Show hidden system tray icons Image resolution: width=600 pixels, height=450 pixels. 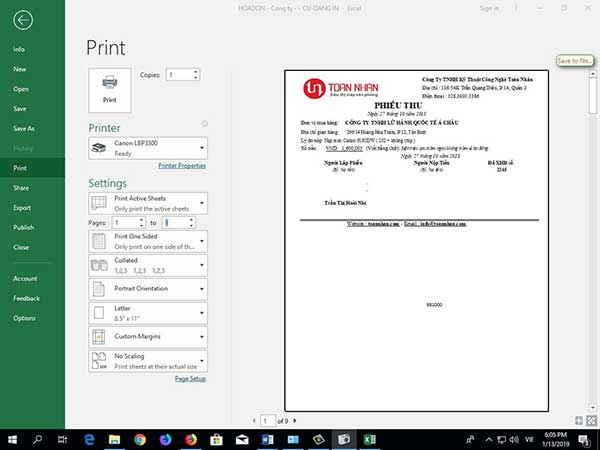click(x=489, y=440)
